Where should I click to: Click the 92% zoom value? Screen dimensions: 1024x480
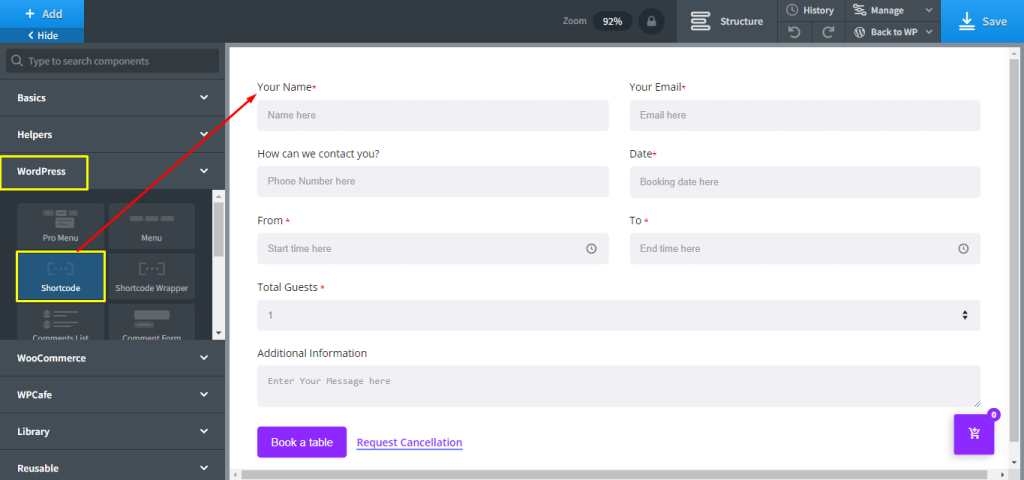click(612, 22)
